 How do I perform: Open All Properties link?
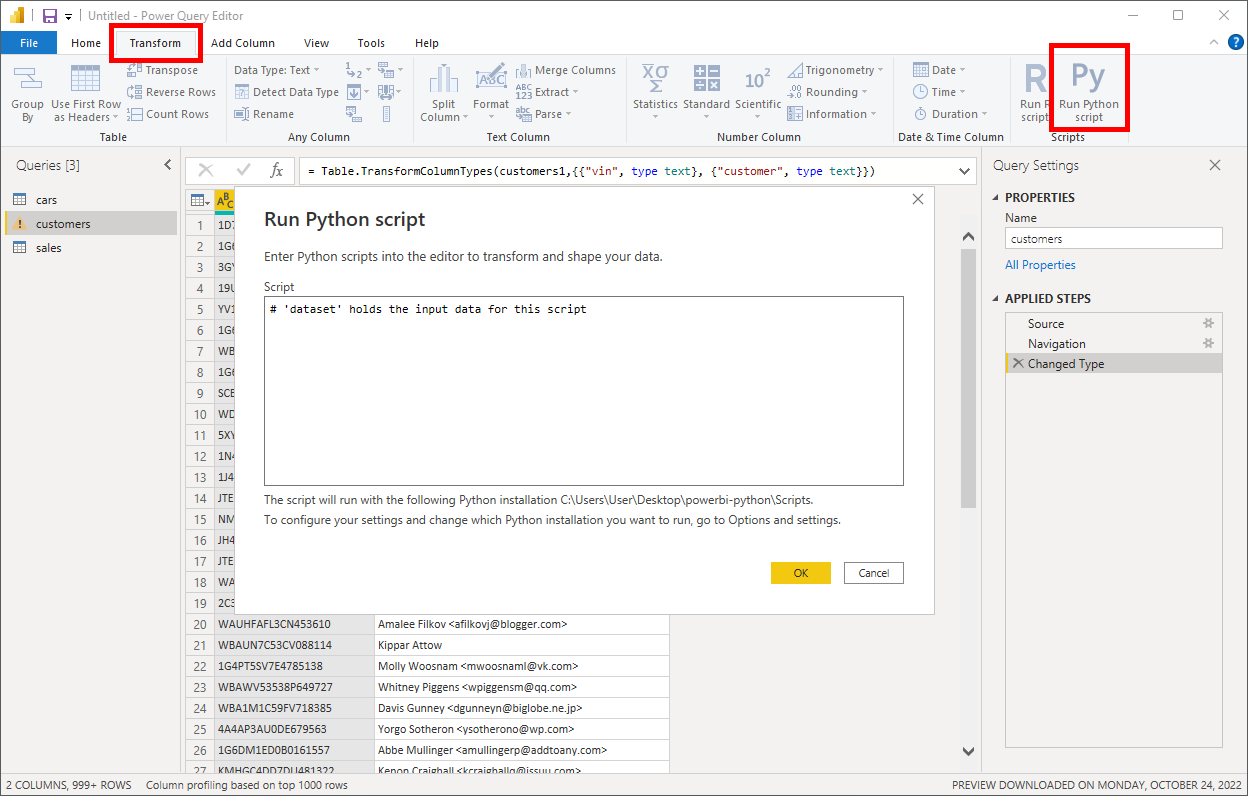1040,264
